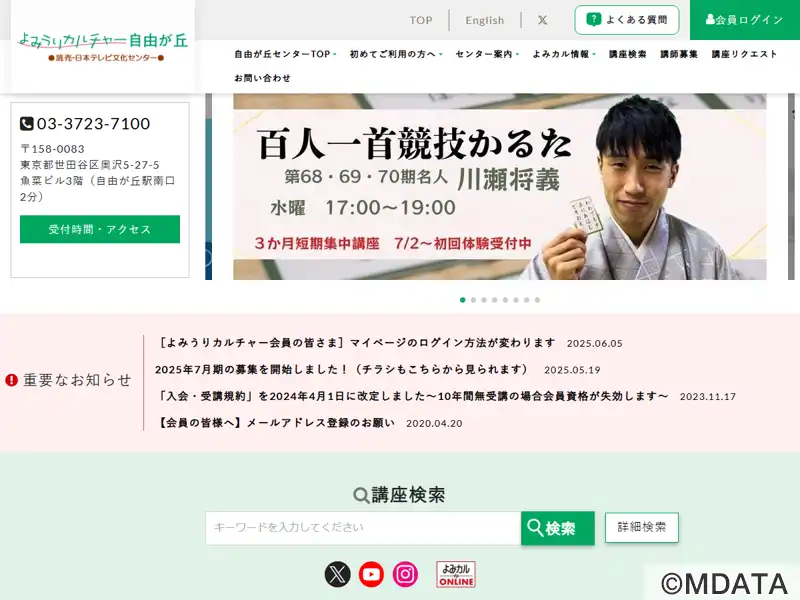800x600 pixels.
Task: Select the second carousel dot indicator
Action: pos(473,300)
